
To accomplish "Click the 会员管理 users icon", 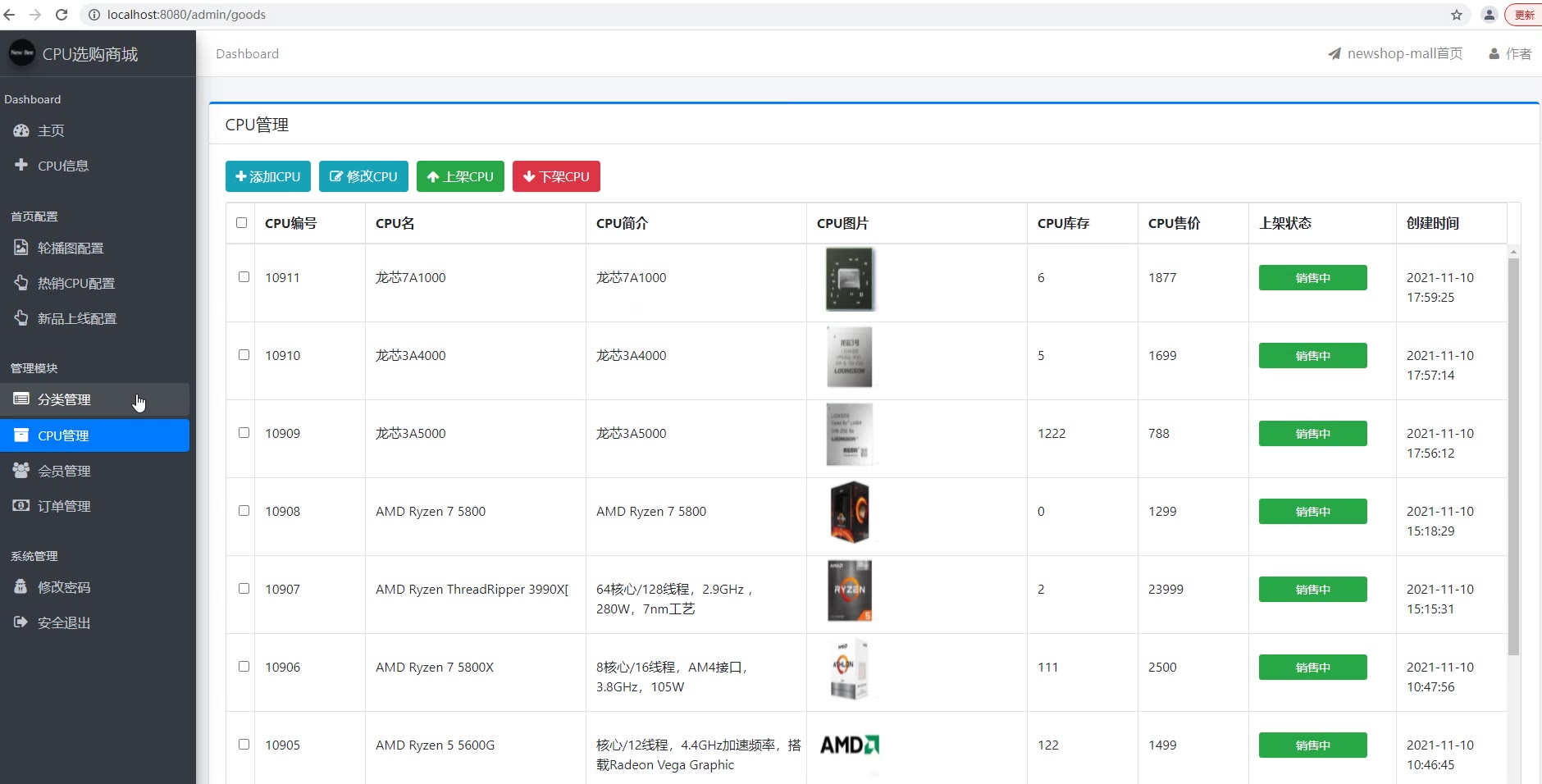I will click(x=21, y=470).
